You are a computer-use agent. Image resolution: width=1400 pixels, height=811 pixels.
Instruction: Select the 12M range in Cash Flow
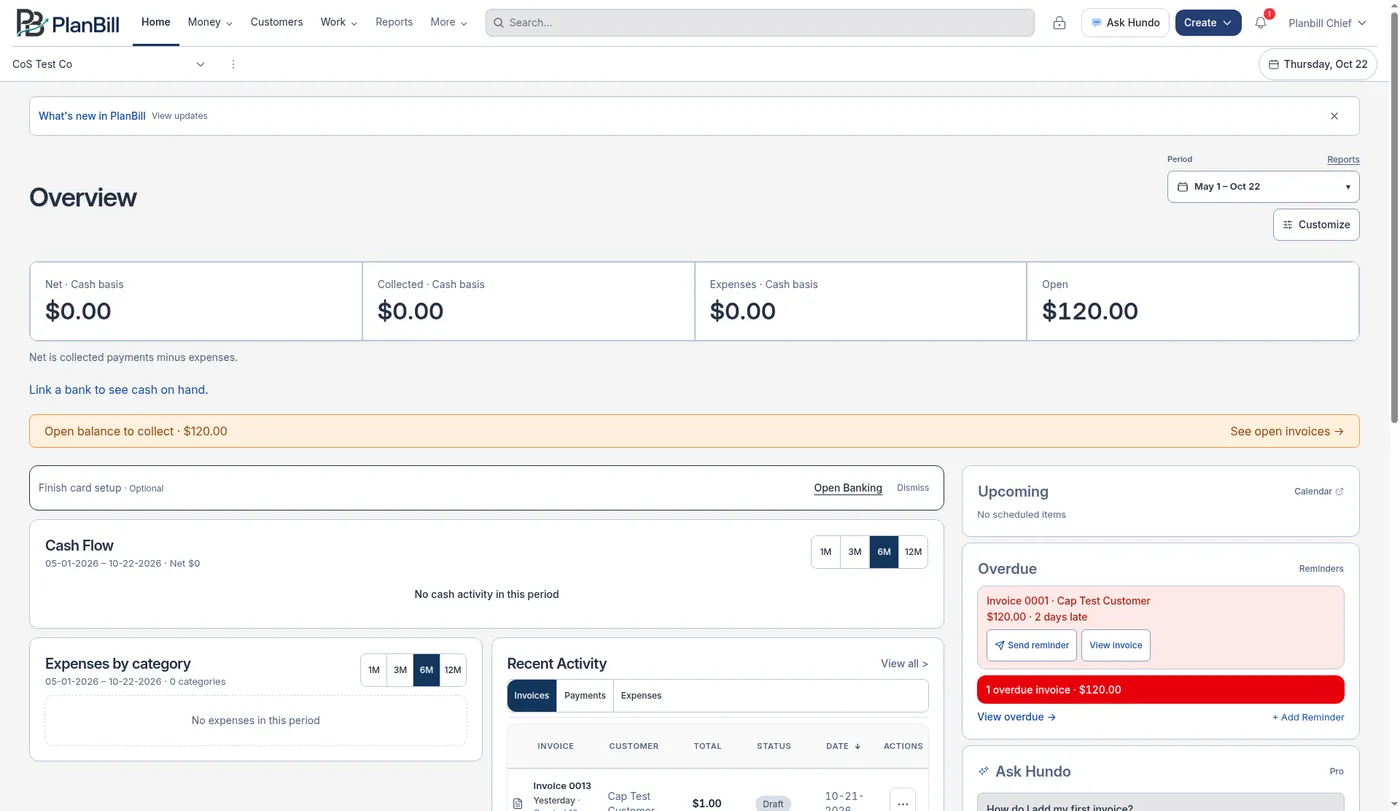pos(913,552)
